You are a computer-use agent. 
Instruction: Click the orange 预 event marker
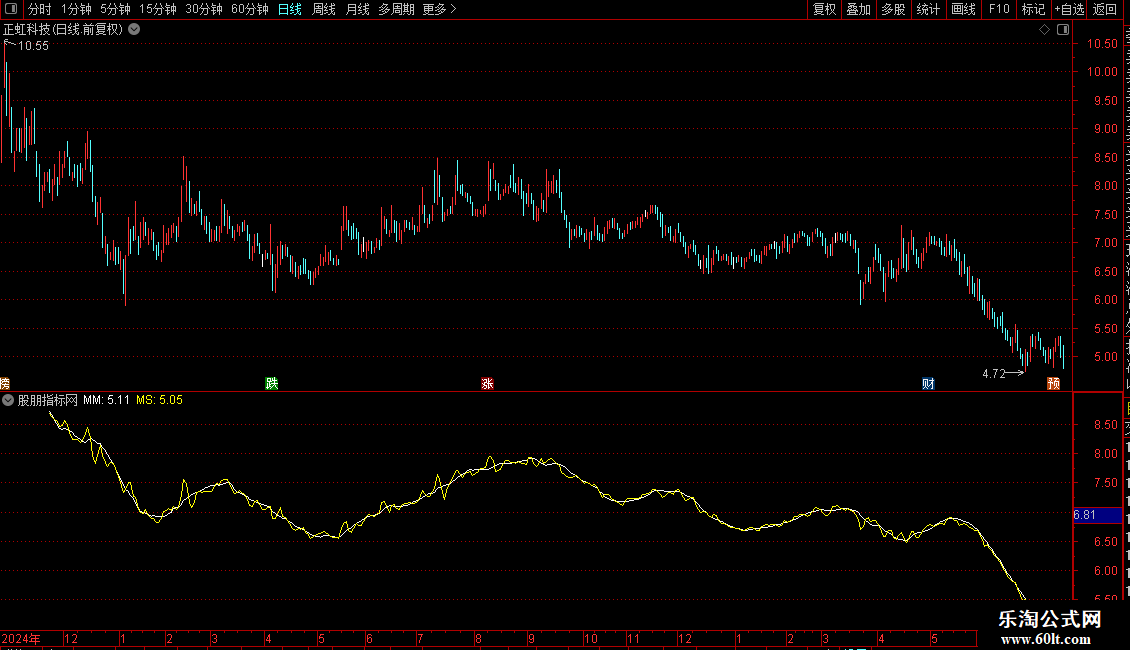pos(1054,383)
